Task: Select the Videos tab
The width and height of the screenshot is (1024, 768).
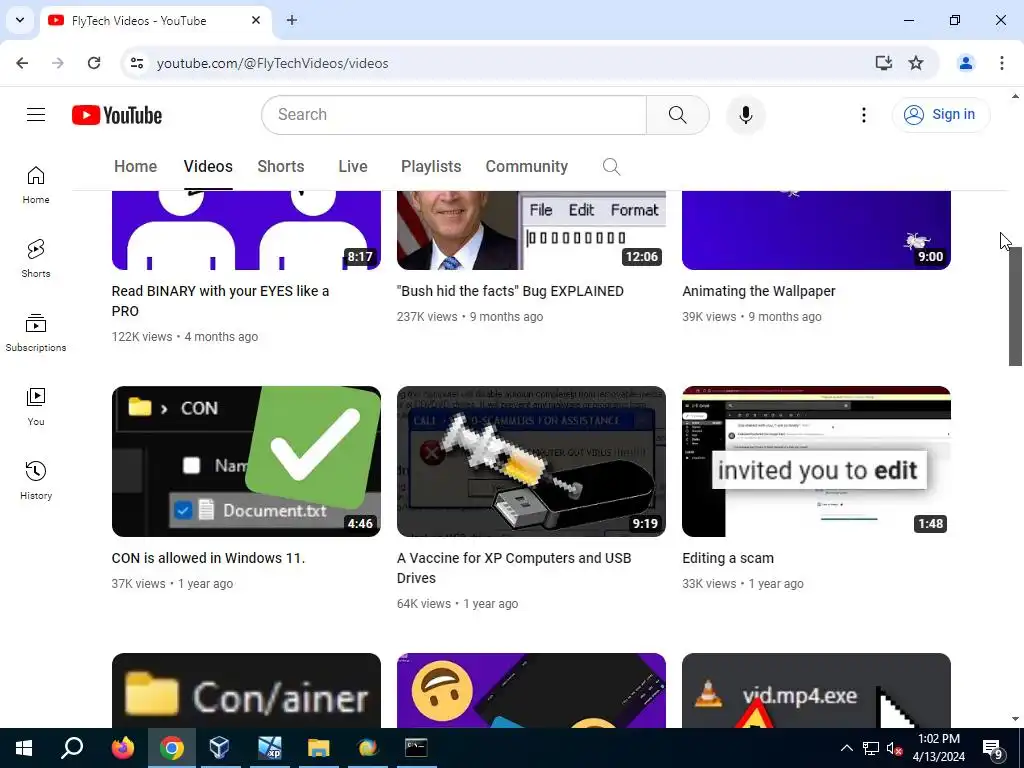Action: [x=208, y=167]
